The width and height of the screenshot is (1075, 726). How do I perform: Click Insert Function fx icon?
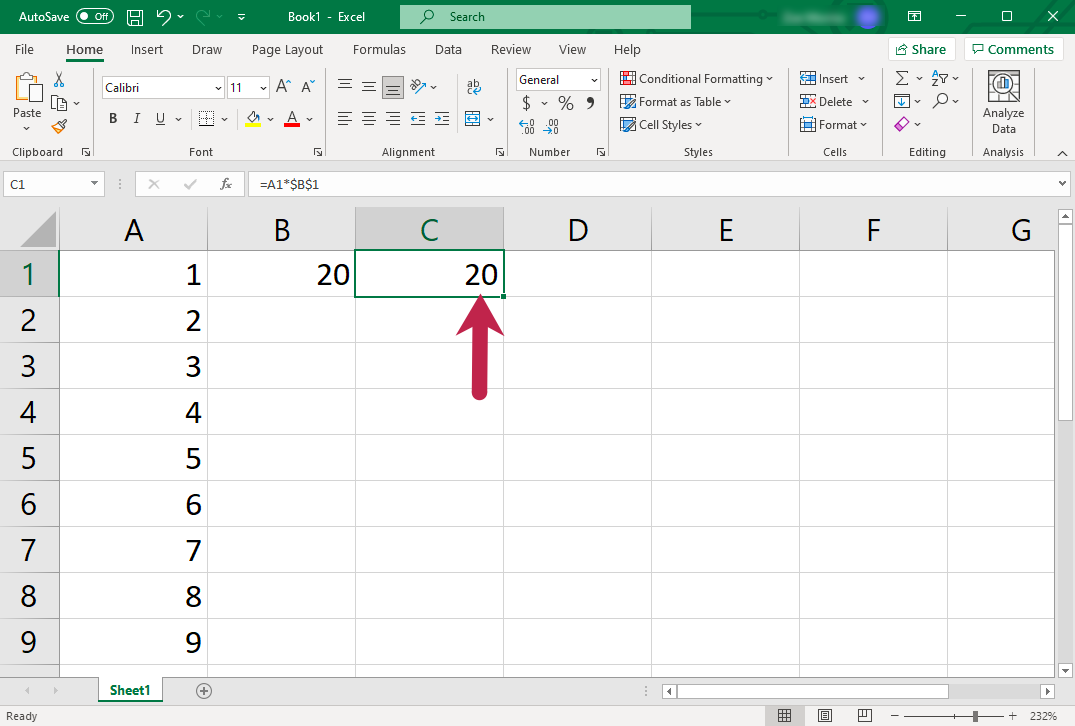[226, 184]
